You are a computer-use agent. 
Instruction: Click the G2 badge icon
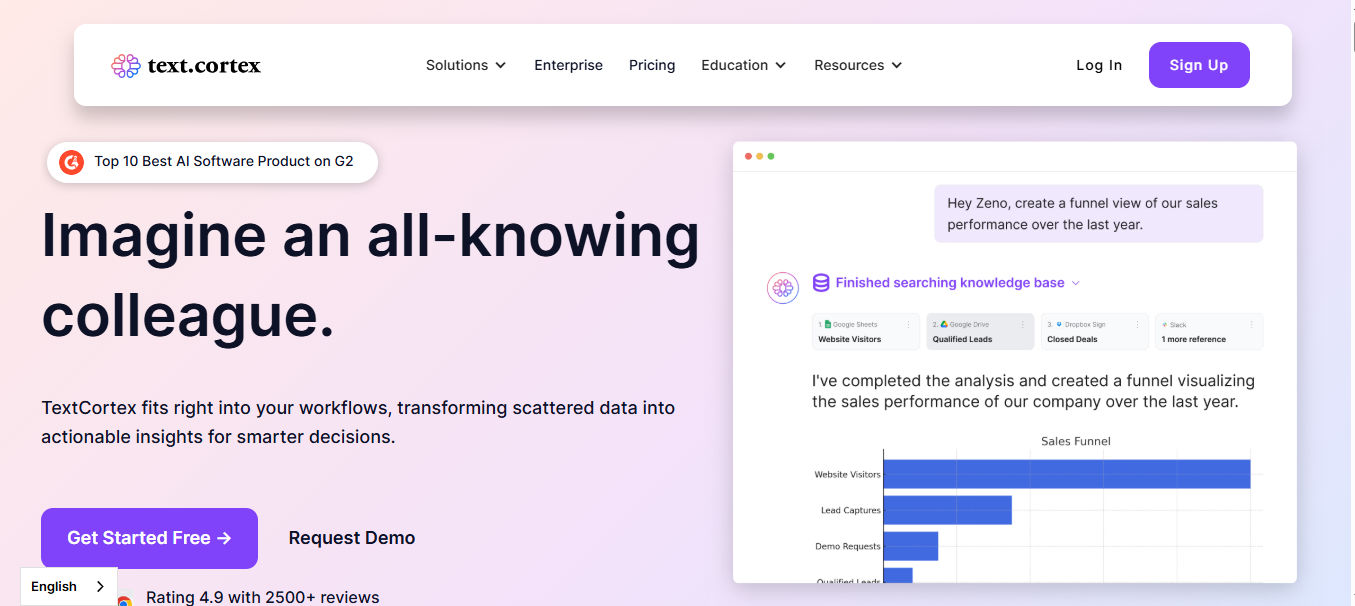point(71,162)
